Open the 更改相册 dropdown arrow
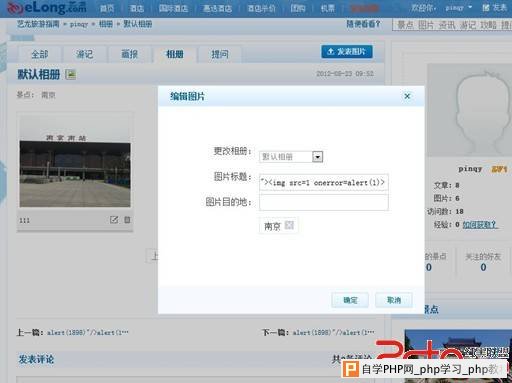Viewport: 512px width, 383px height. 317,157
